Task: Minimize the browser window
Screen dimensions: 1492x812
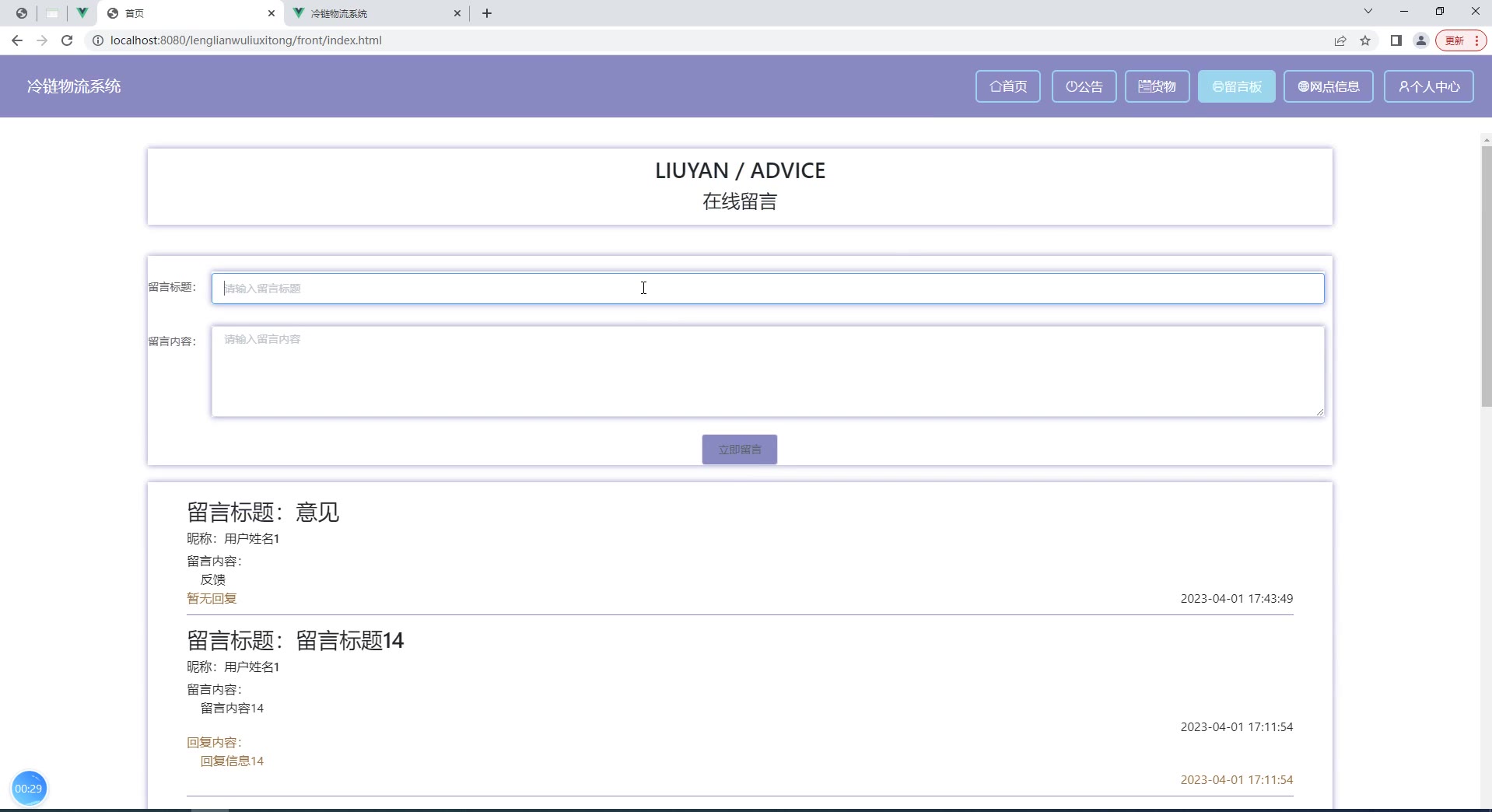Action: pyautogui.click(x=1404, y=12)
